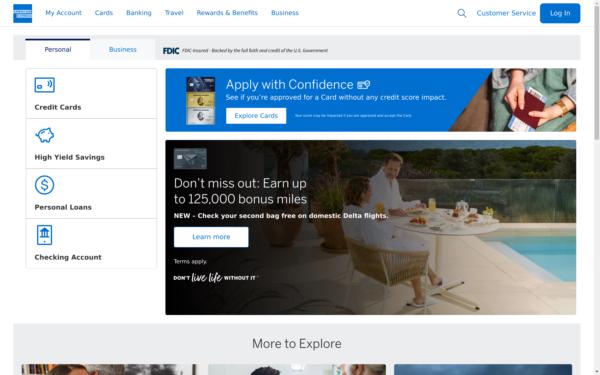This screenshot has height=375, width=600.
Task: Click the Apply with Confidence heading
Action: point(289,85)
